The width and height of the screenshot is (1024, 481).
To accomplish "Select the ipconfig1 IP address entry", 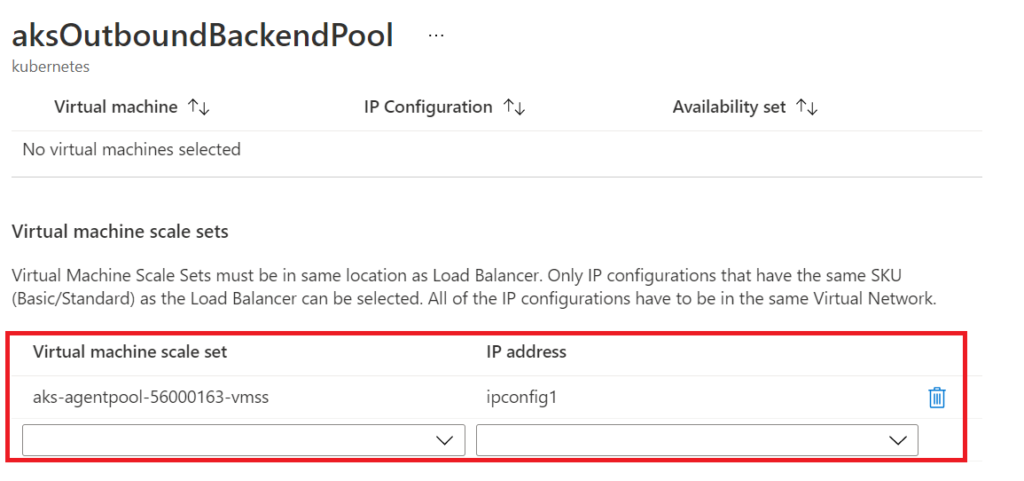I will coord(521,397).
